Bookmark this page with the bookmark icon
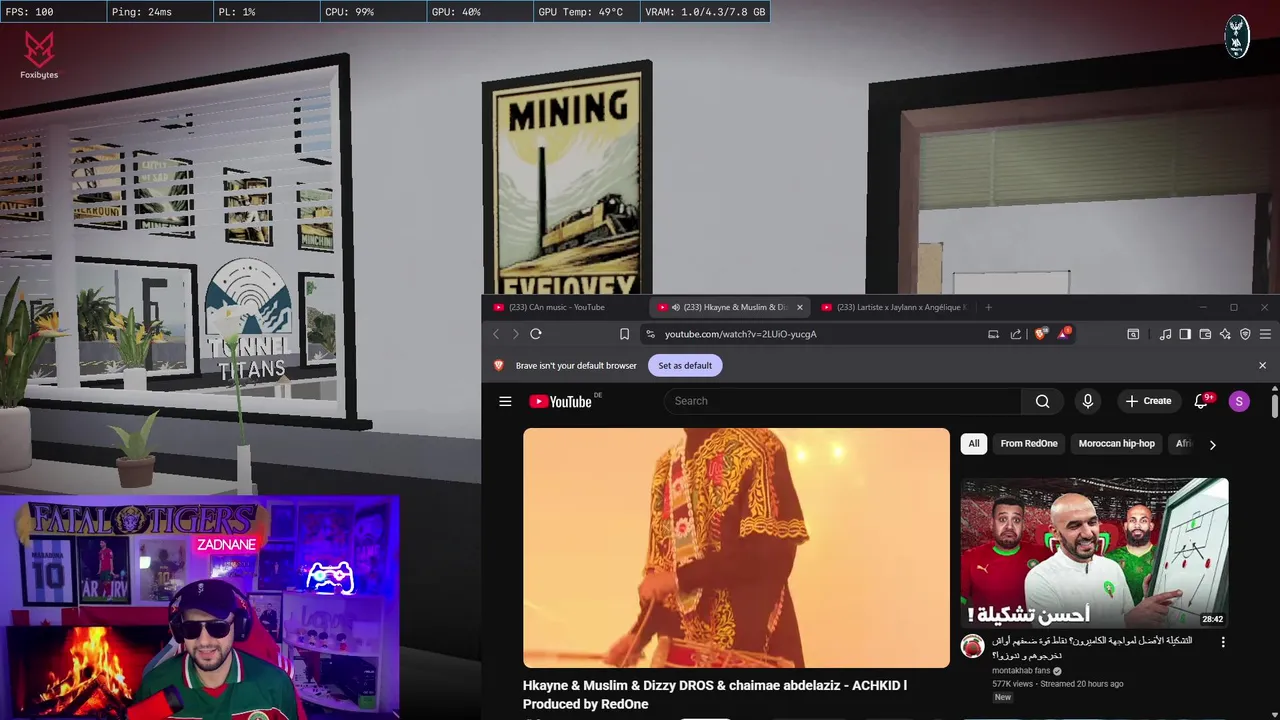This screenshot has height=720, width=1280. tap(624, 334)
